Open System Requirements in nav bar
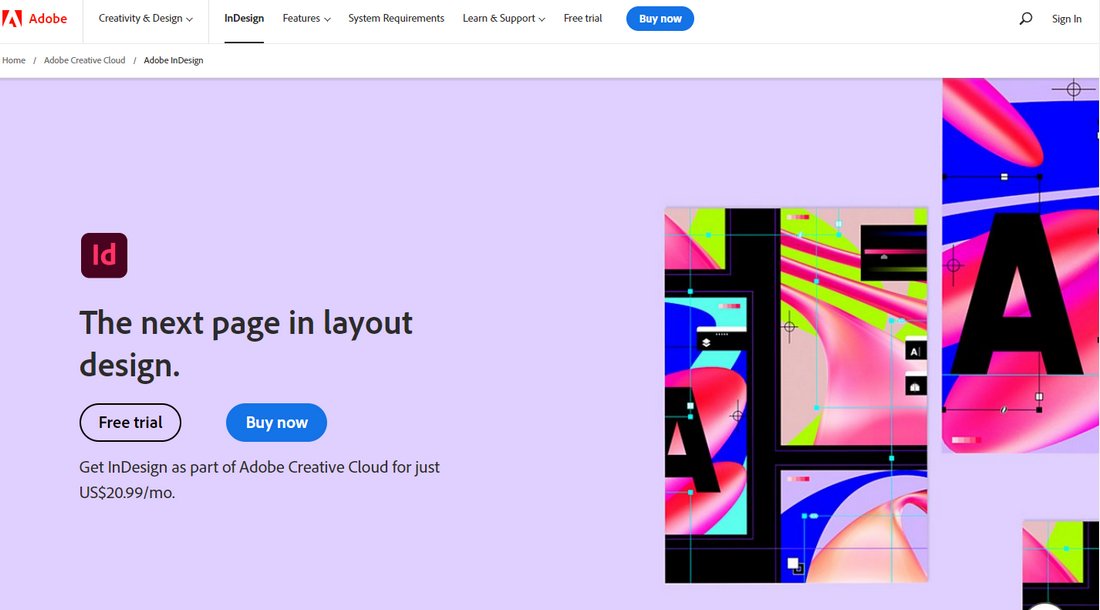Viewport: 1100px width, 610px height. 396,18
